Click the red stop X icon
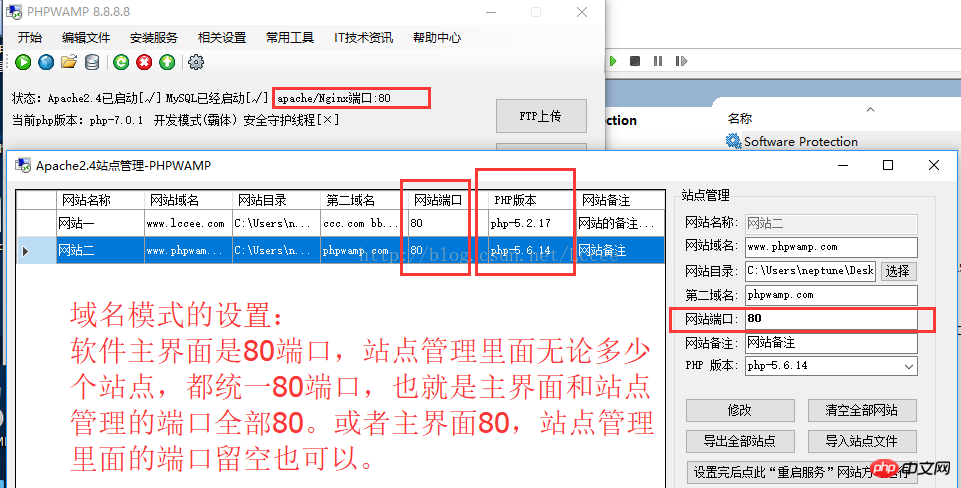Viewport: 961px width, 488px height. 144,62
